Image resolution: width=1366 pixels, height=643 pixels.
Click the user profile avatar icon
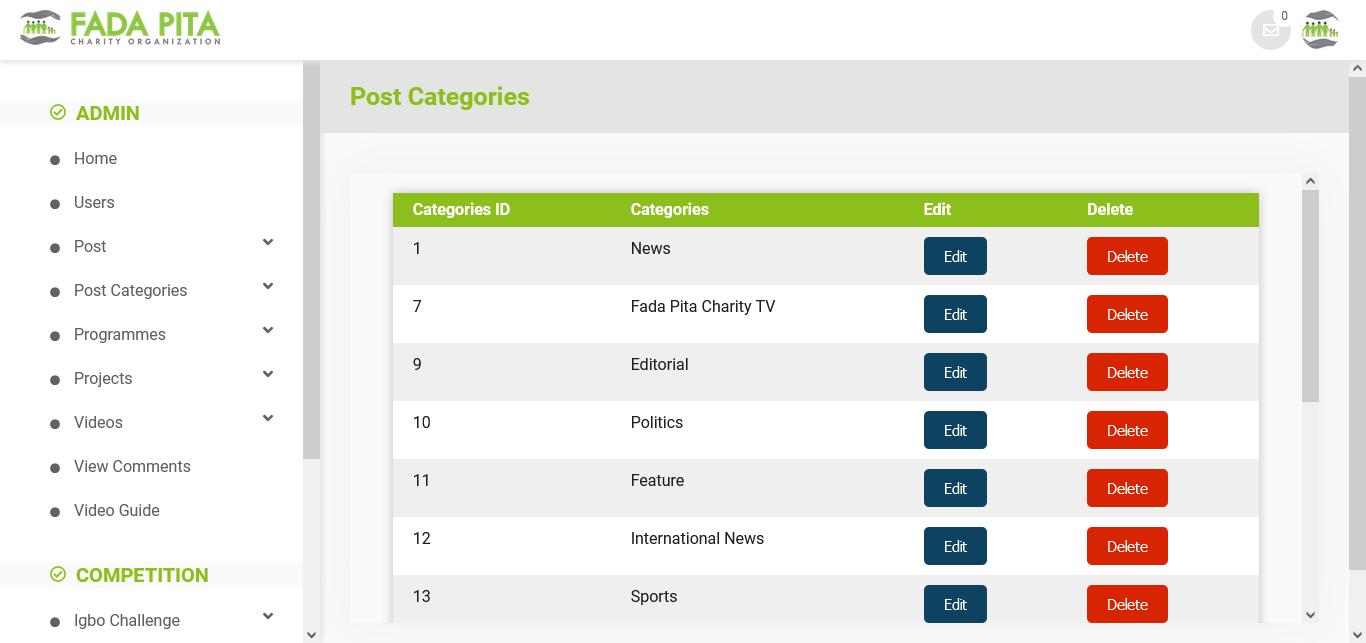click(x=1320, y=30)
